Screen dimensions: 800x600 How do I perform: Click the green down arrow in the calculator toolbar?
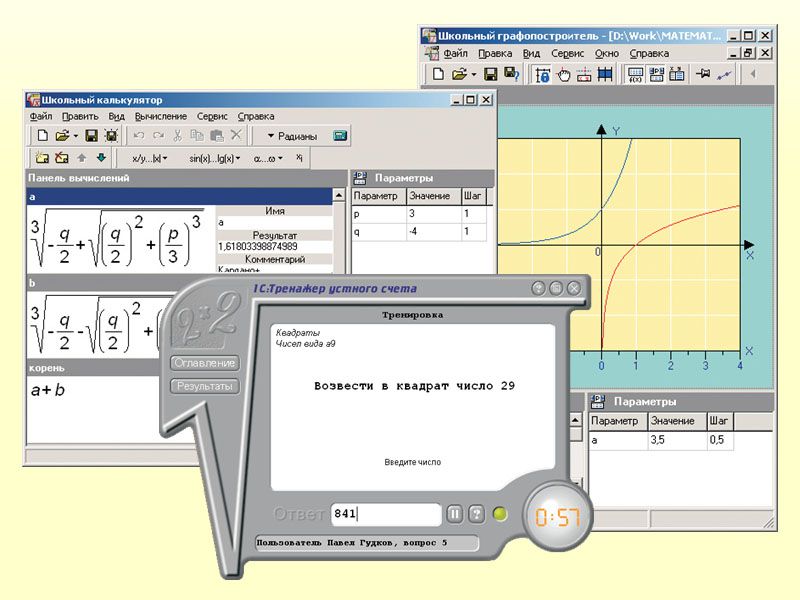coord(101,158)
